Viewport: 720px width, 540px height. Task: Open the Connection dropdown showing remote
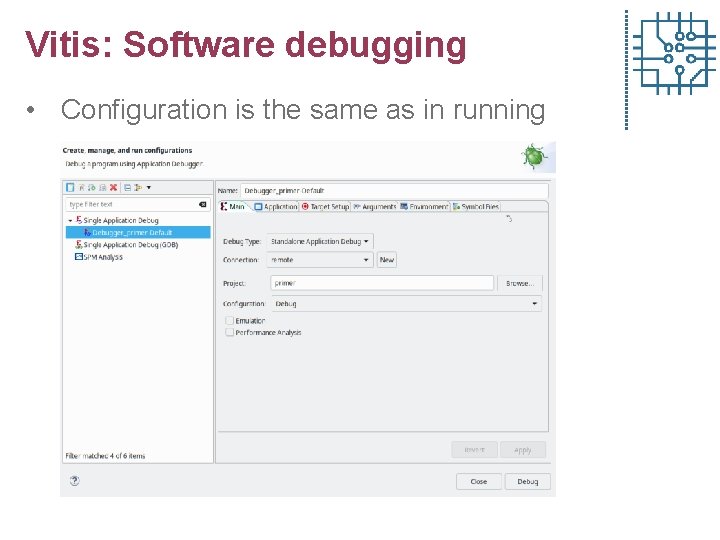click(320, 260)
